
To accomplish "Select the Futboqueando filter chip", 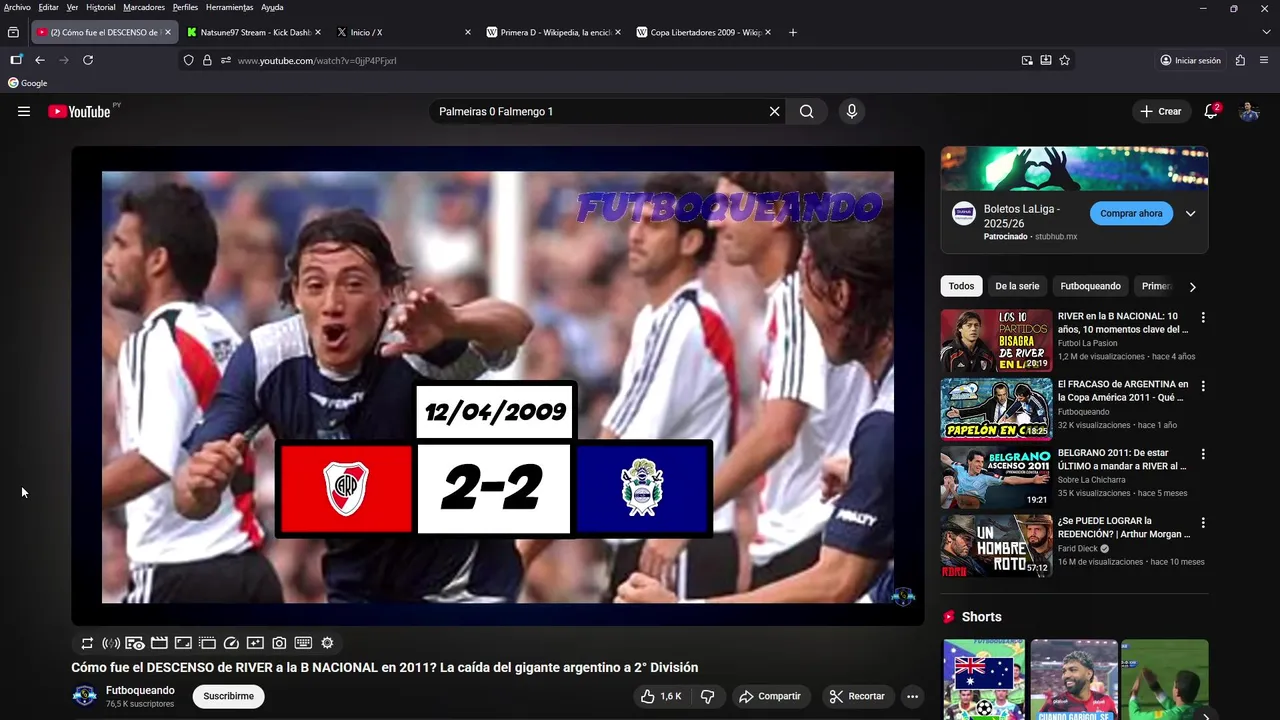I will (1090, 286).
